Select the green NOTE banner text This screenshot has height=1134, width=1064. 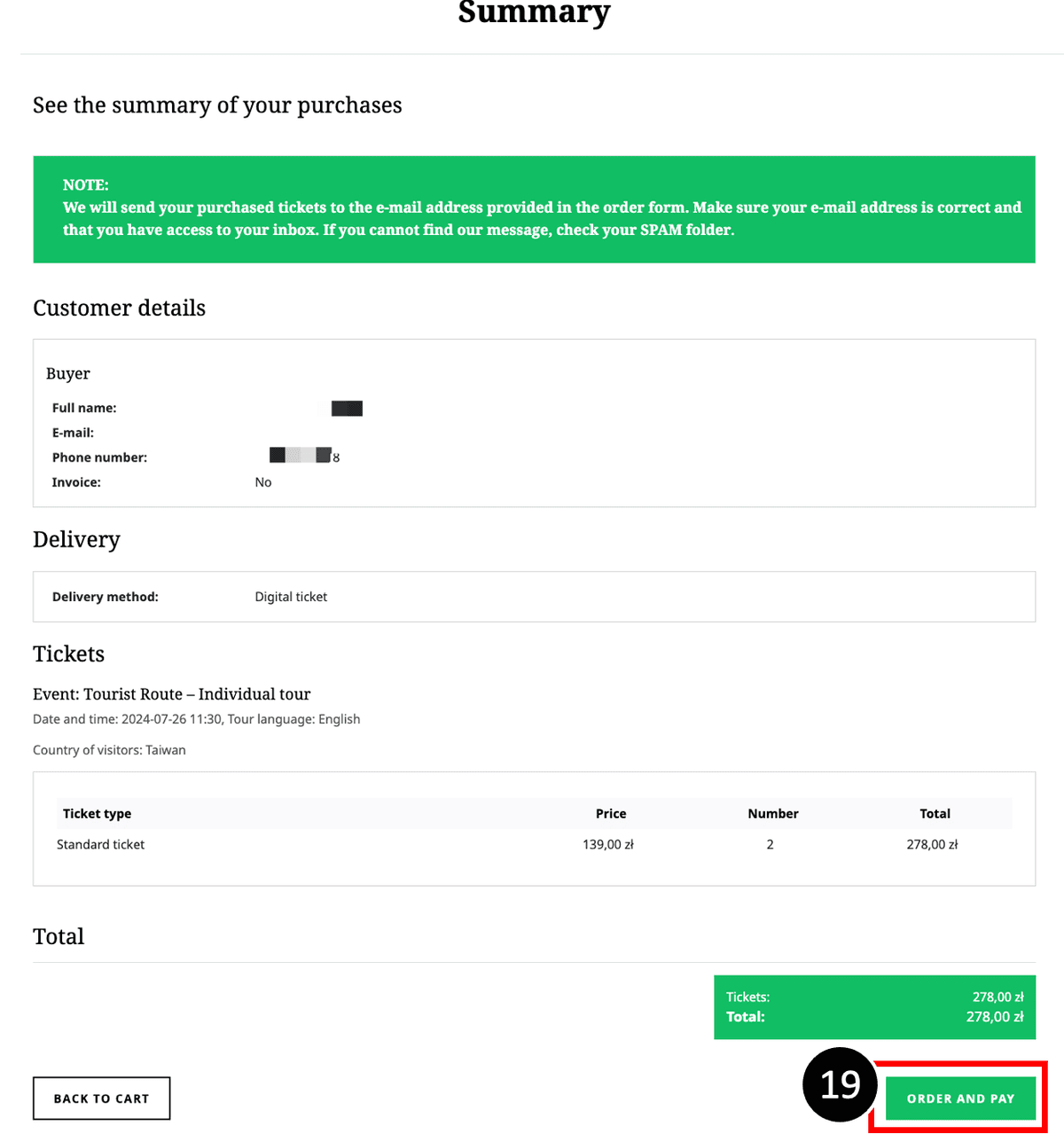coord(542,207)
